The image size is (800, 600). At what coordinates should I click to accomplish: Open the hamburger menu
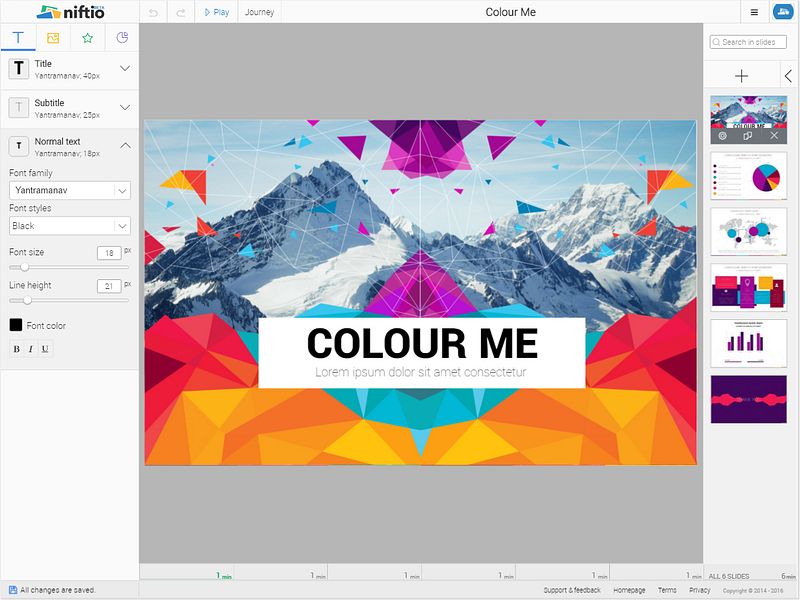(754, 12)
